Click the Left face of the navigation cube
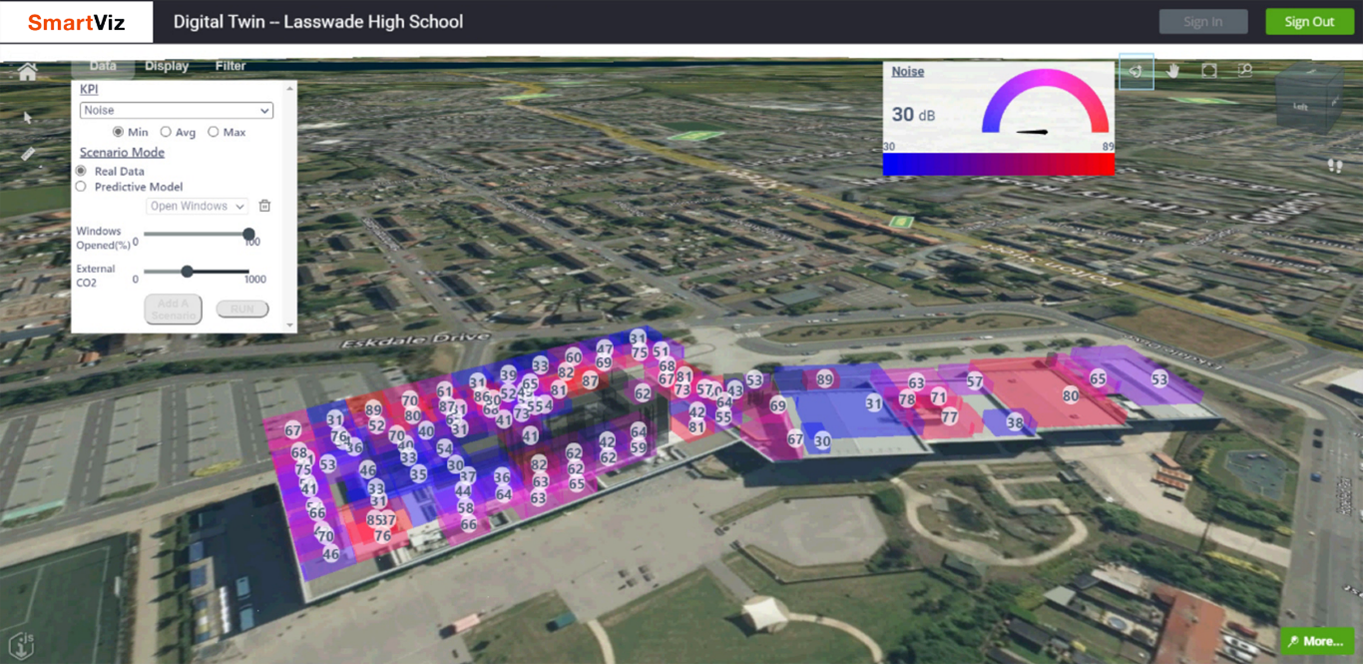The width and height of the screenshot is (1363, 664). coord(1300,107)
